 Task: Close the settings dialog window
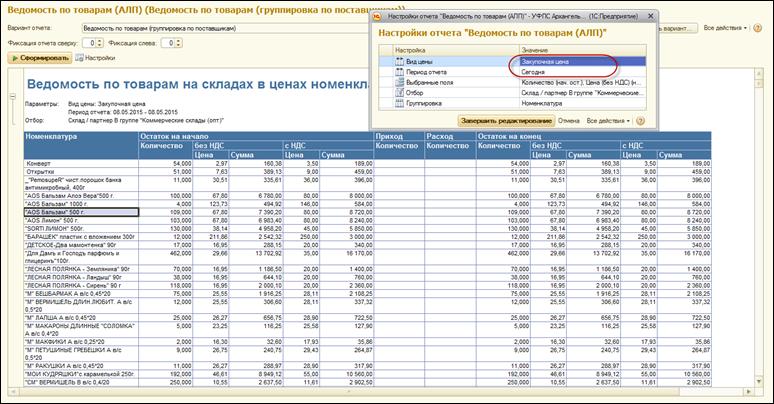[x=651, y=16]
